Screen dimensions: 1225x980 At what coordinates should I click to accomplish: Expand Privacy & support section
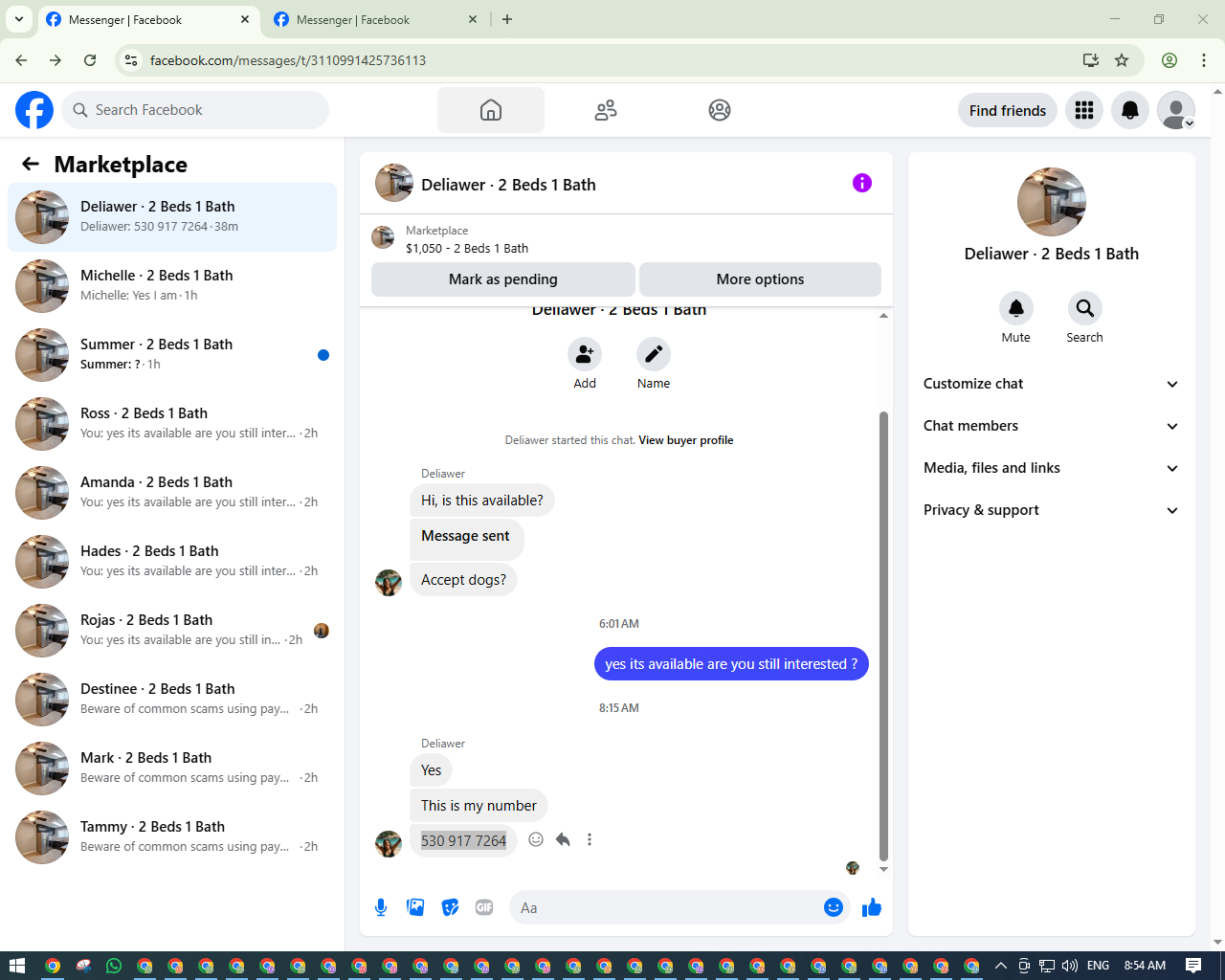[1052, 510]
